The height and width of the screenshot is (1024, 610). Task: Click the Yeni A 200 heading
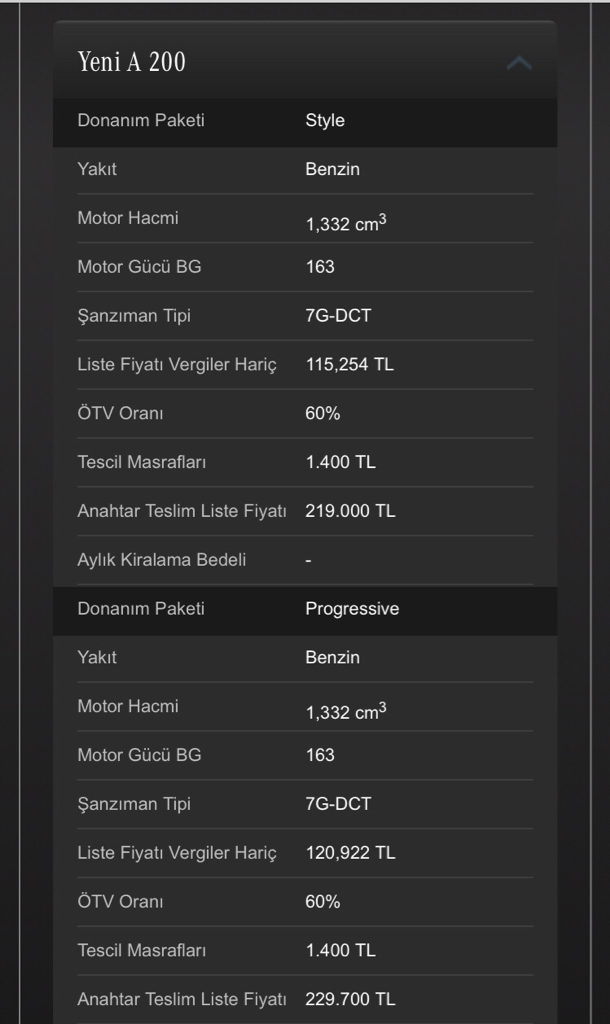tap(132, 61)
